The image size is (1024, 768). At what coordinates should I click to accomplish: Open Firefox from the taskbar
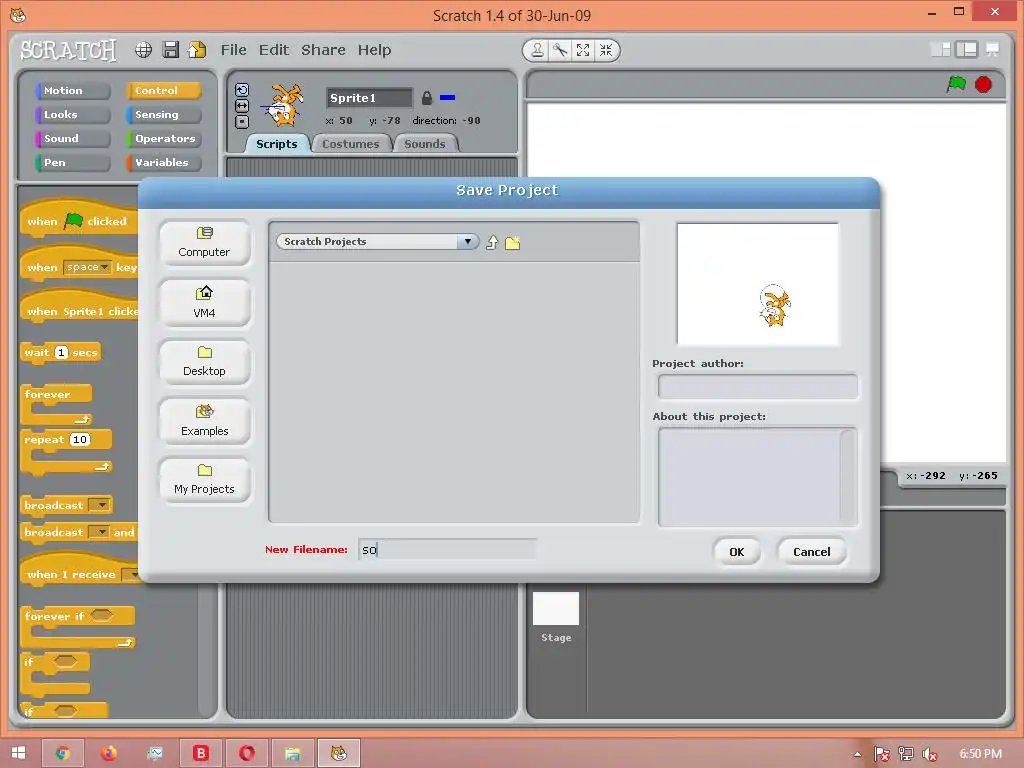click(x=109, y=753)
